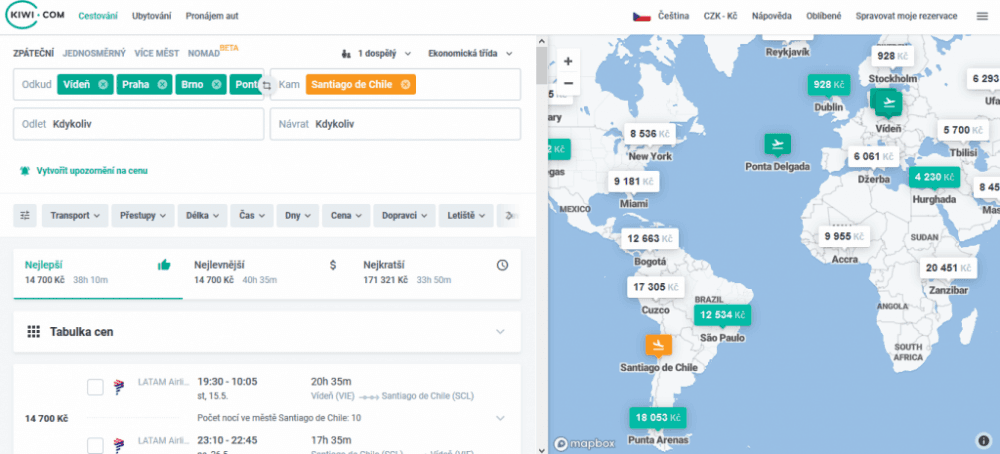Viewport: 1000px width, 454px height.
Task: Click the Odlet departure date field
Action: click(138, 125)
